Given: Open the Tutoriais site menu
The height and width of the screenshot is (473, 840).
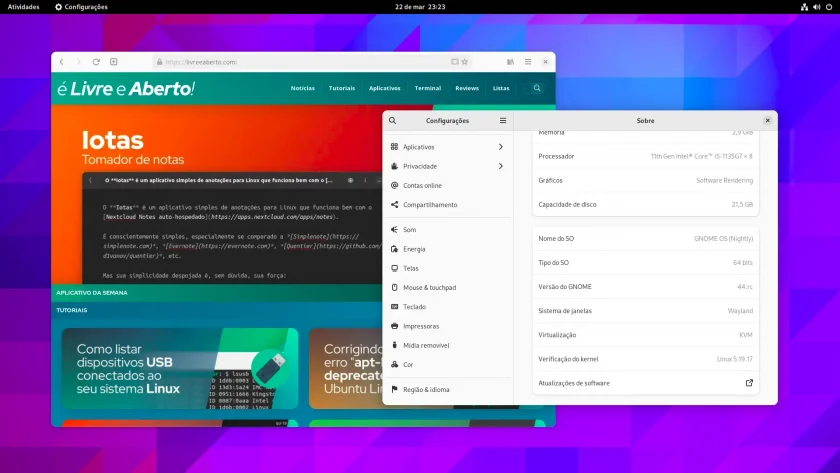Looking at the screenshot, I should 342,88.
